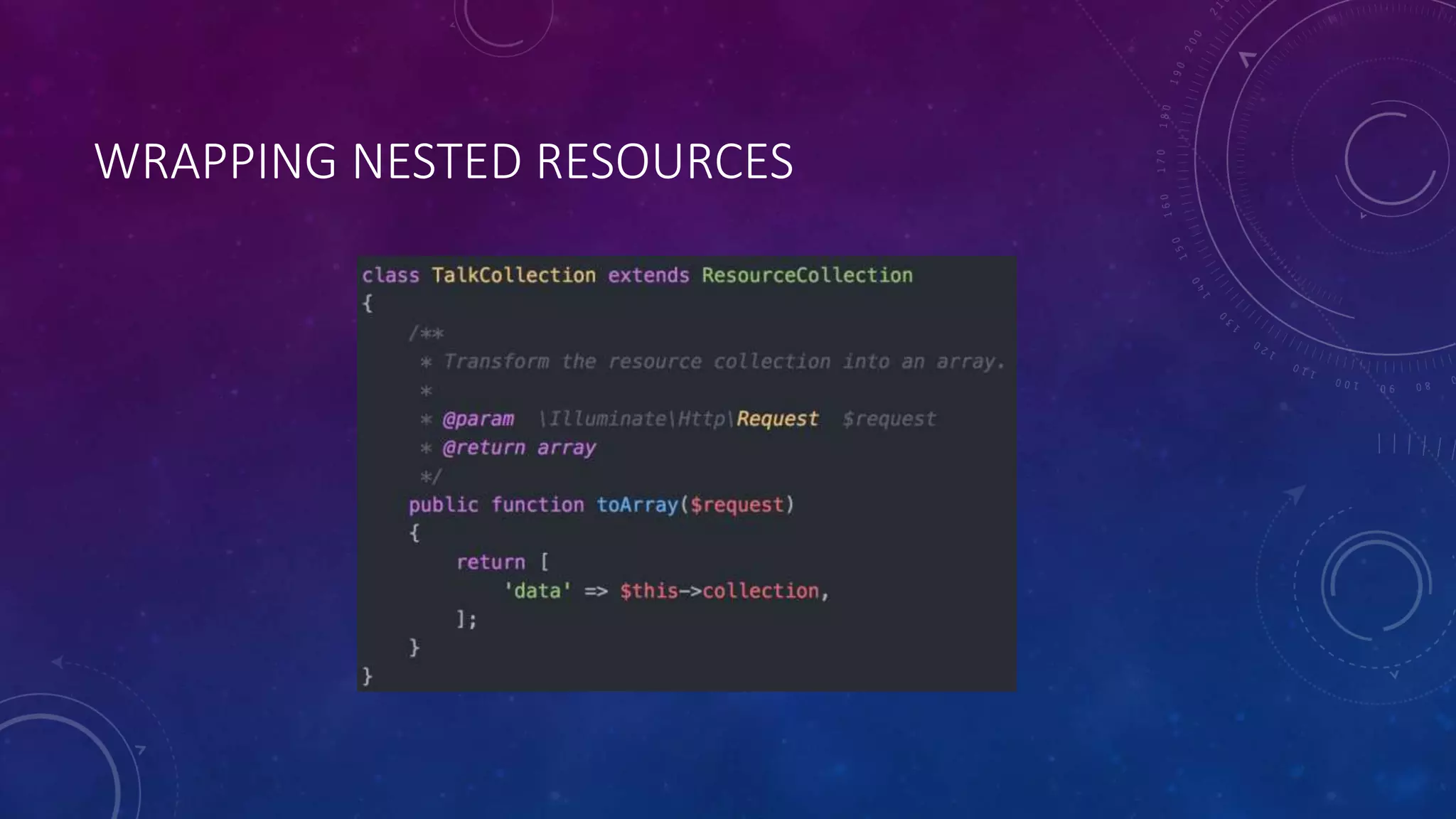Click the slide title 'Wrapping Nested Resources'
Viewport: 1456px width, 819px height.
[444, 161]
